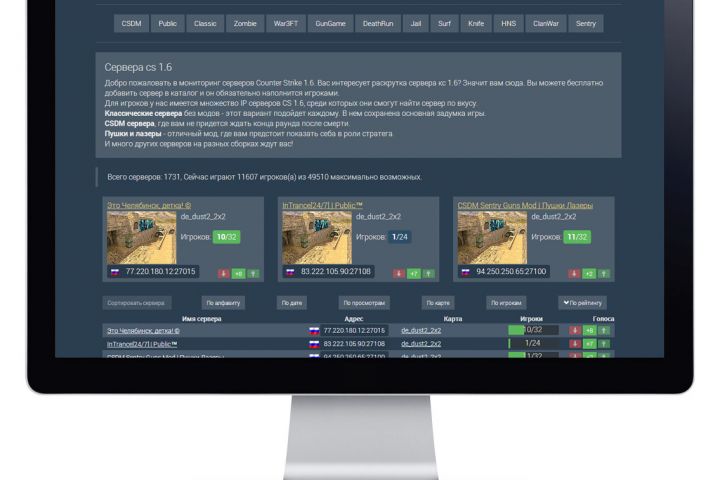Click the +7 rating badge in the InTrance card
The height and width of the screenshot is (480, 720).
click(x=414, y=274)
